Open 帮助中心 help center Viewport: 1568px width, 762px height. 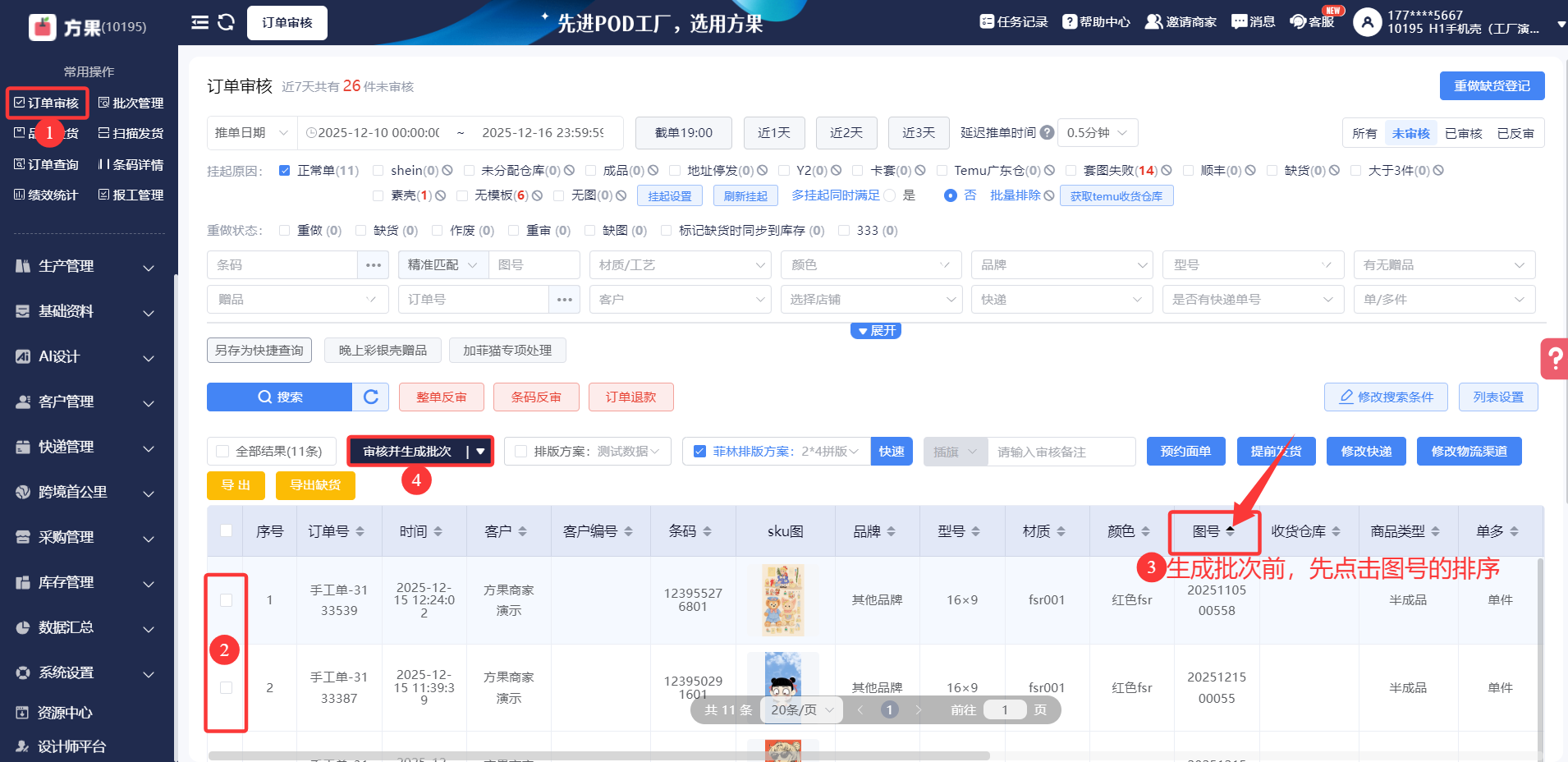point(1096,21)
